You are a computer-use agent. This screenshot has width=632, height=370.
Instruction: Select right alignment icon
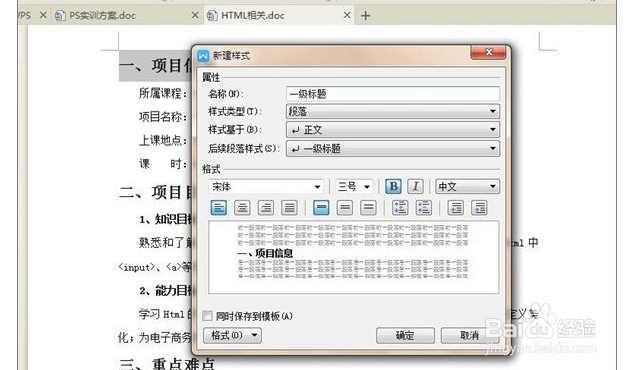pos(266,208)
